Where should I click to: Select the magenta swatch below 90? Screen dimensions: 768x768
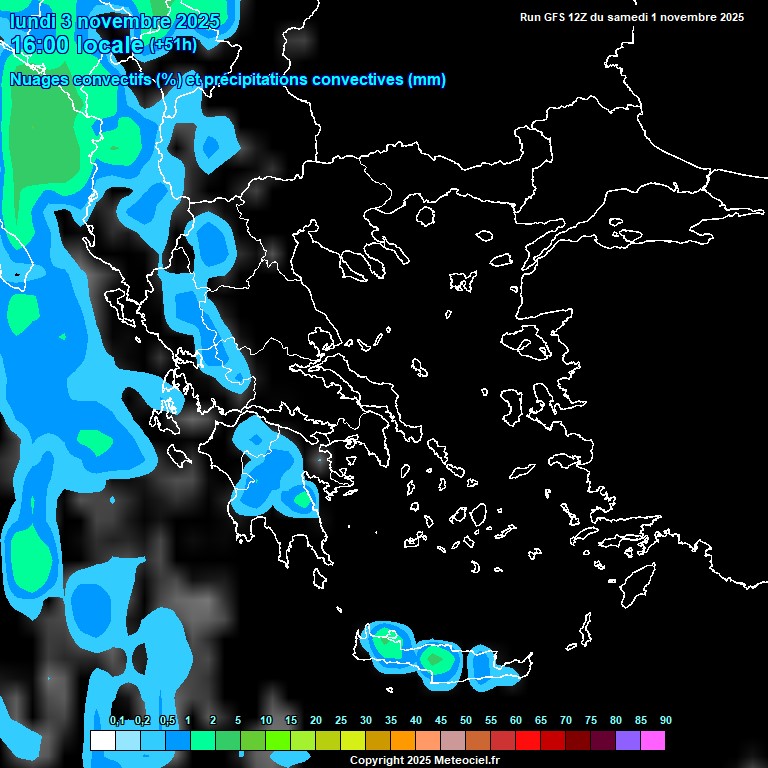[652, 741]
